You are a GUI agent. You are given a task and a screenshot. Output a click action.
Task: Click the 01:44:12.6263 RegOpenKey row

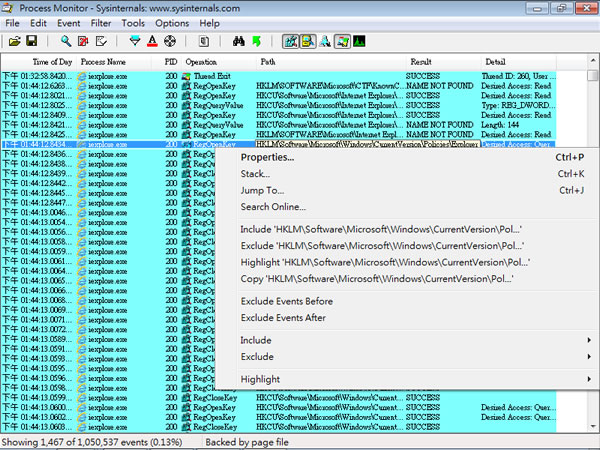279,86
